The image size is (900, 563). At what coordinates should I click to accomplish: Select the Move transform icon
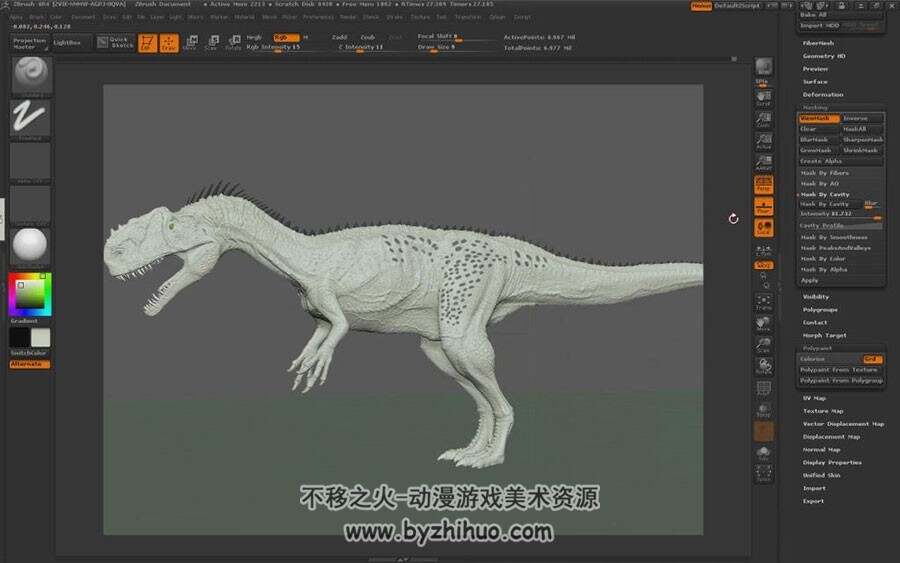tap(192, 43)
